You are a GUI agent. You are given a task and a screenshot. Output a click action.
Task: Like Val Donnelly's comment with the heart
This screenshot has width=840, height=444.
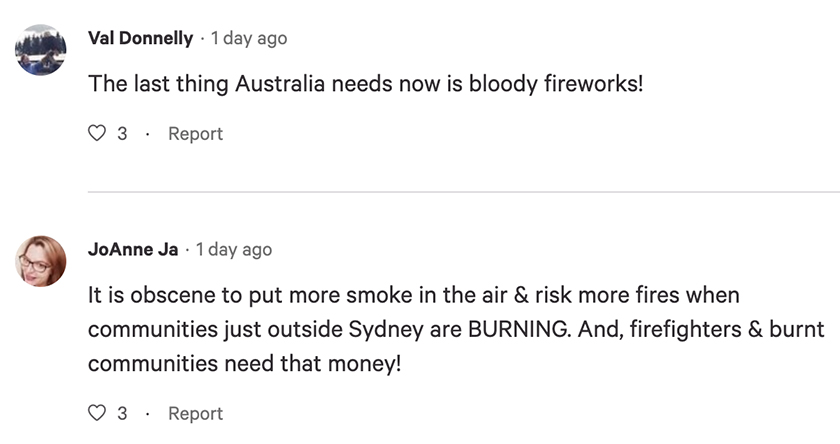(x=98, y=134)
